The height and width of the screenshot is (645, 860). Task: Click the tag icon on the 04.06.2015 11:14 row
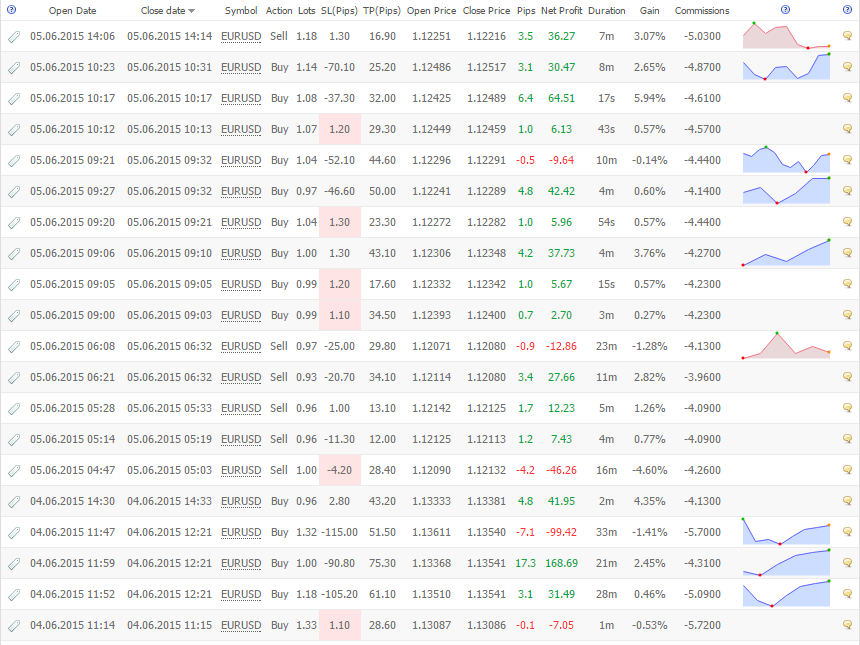click(14, 625)
